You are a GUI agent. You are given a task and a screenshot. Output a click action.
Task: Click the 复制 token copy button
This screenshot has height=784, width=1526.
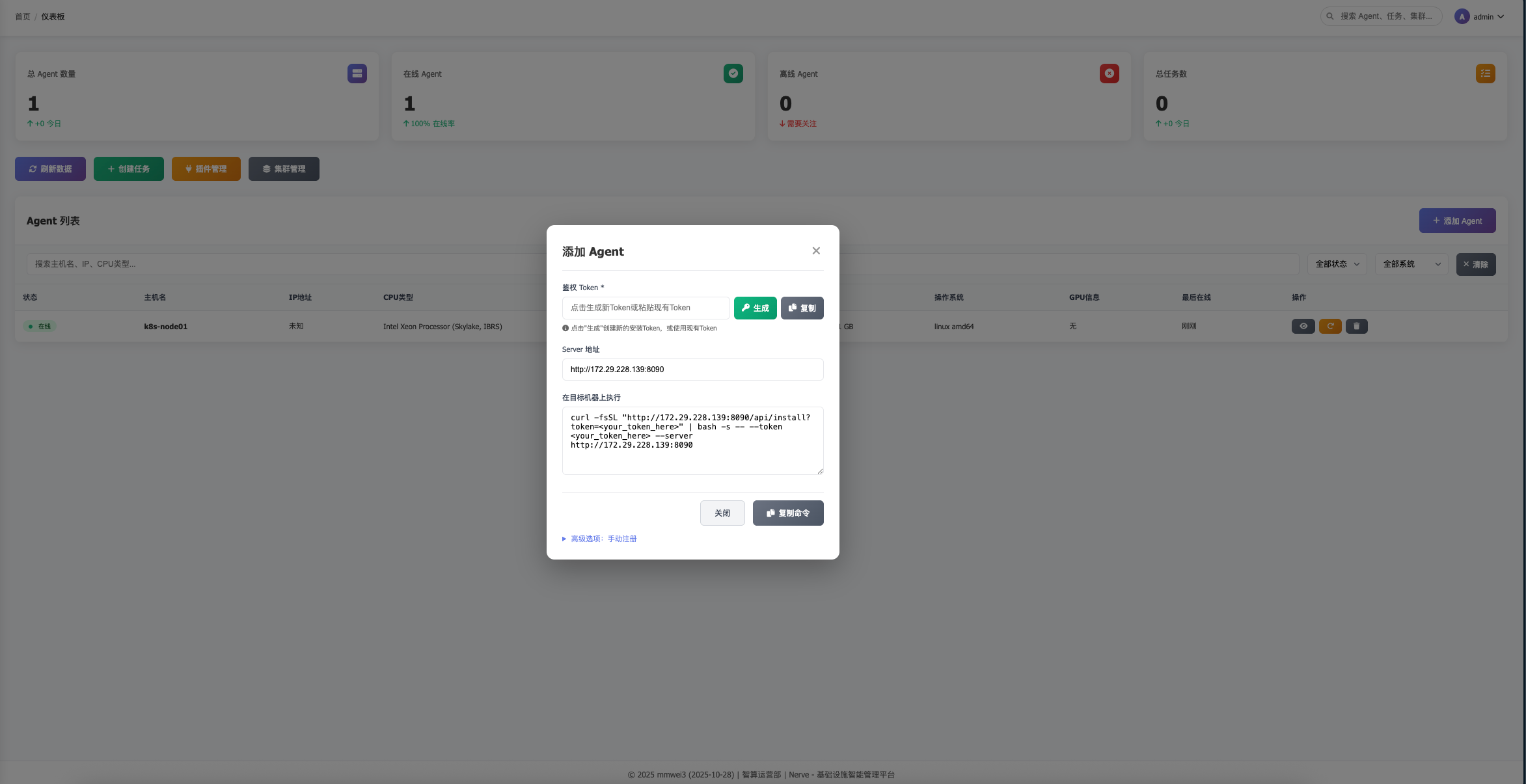pos(802,308)
